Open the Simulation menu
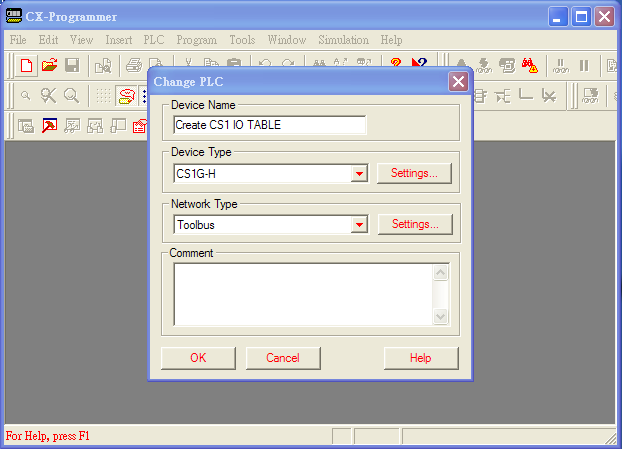Viewport: 622px width, 449px height. coord(344,40)
